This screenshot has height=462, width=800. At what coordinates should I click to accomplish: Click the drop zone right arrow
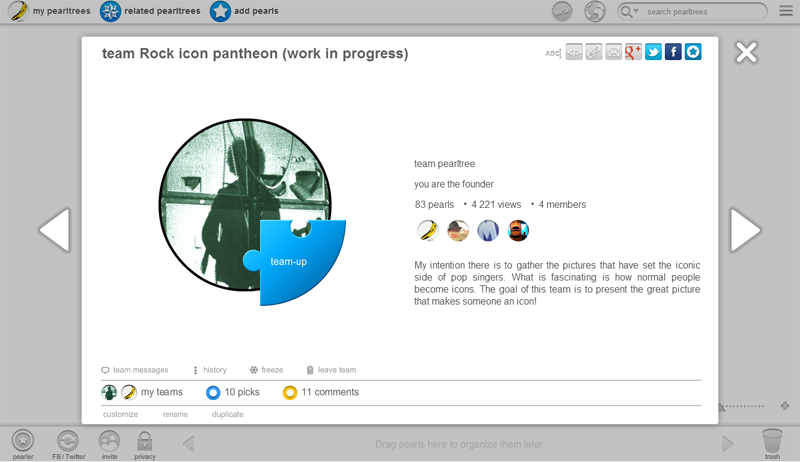pyautogui.click(x=728, y=444)
